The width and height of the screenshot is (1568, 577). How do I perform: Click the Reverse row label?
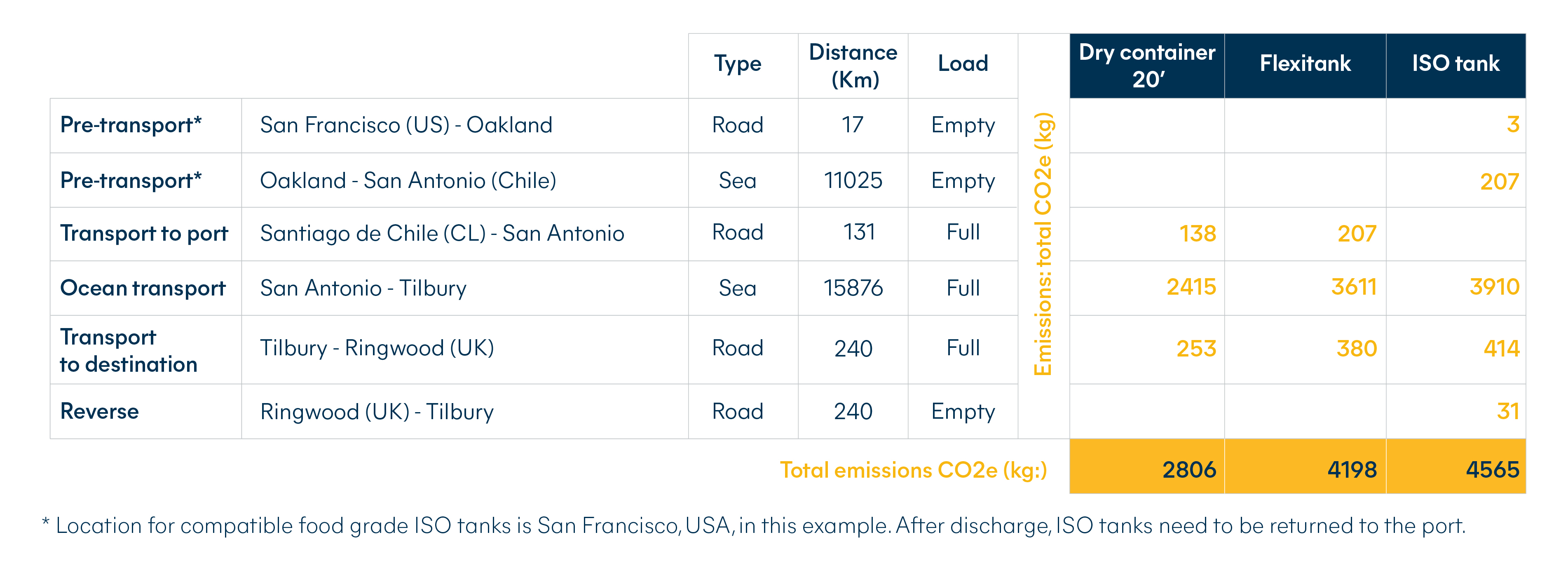(x=99, y=411)
